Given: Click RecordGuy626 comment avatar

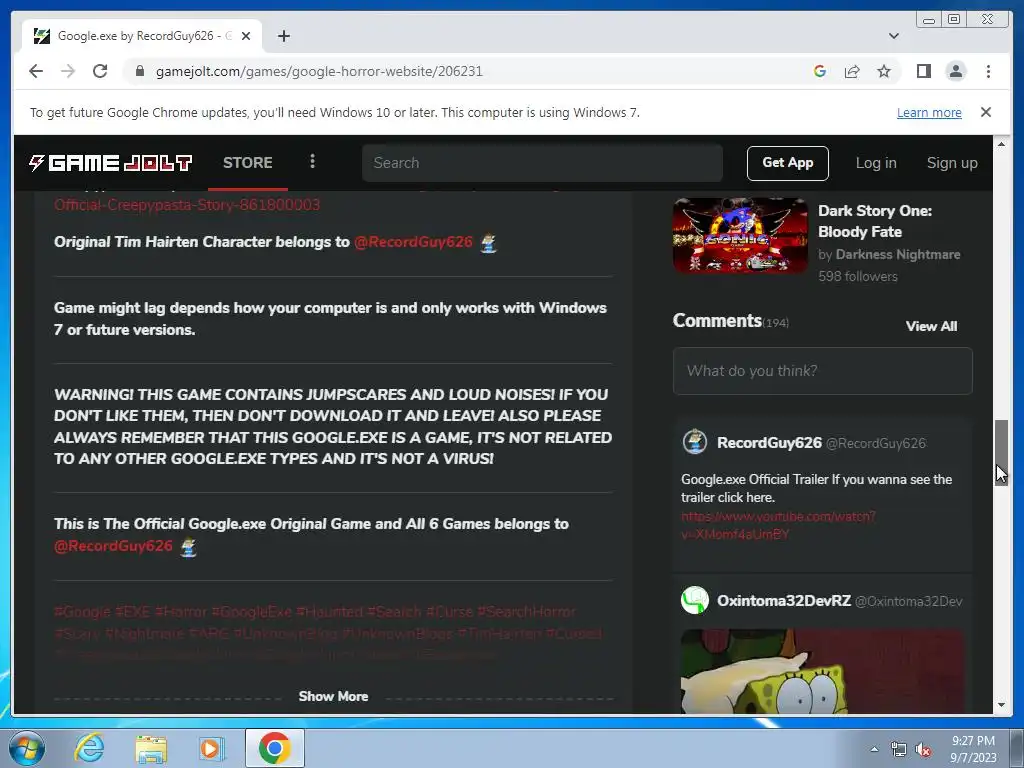Looking at the screenshot, I should (x=695, y=442).
